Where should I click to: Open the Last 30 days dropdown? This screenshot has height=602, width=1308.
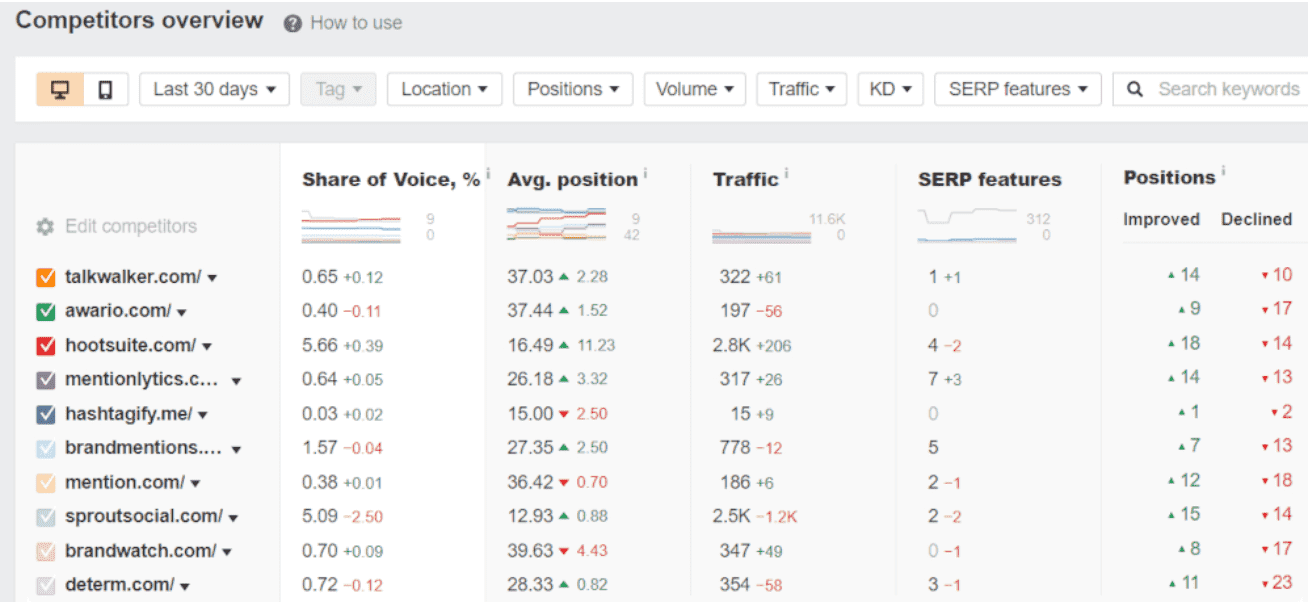tap(214, 89)
